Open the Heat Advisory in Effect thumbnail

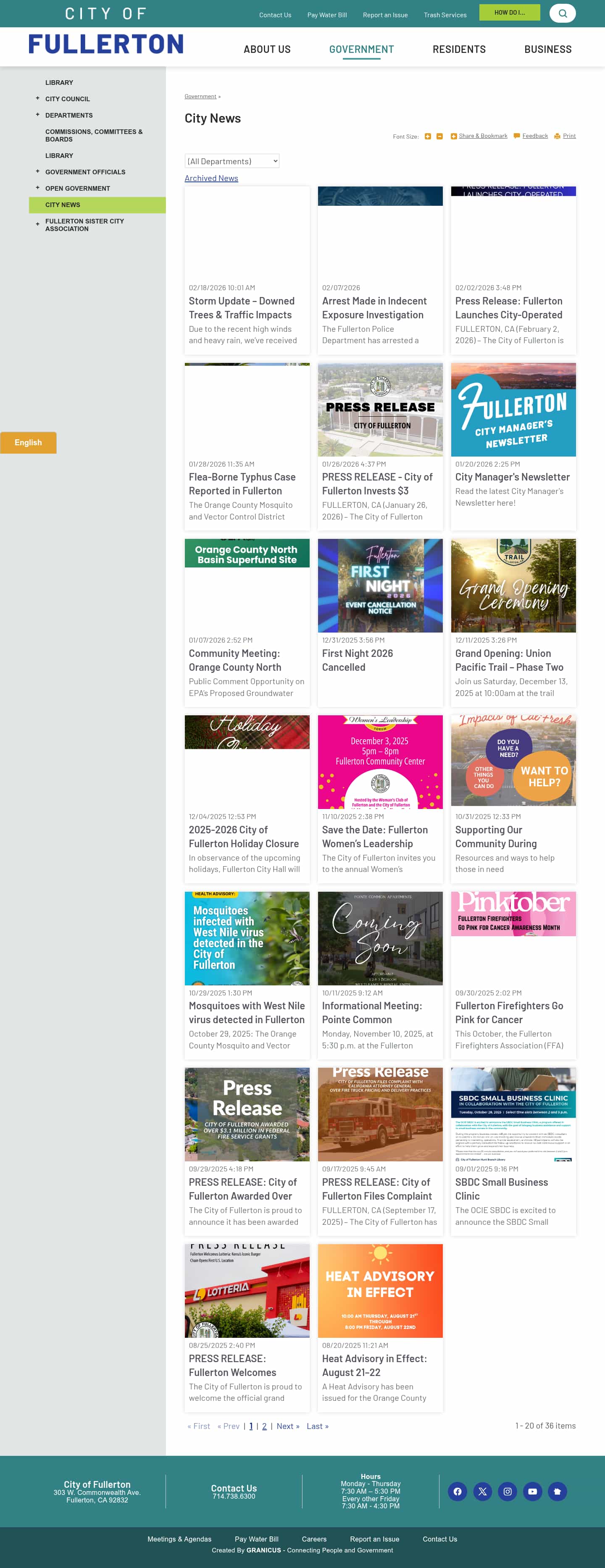point(380,1291)
